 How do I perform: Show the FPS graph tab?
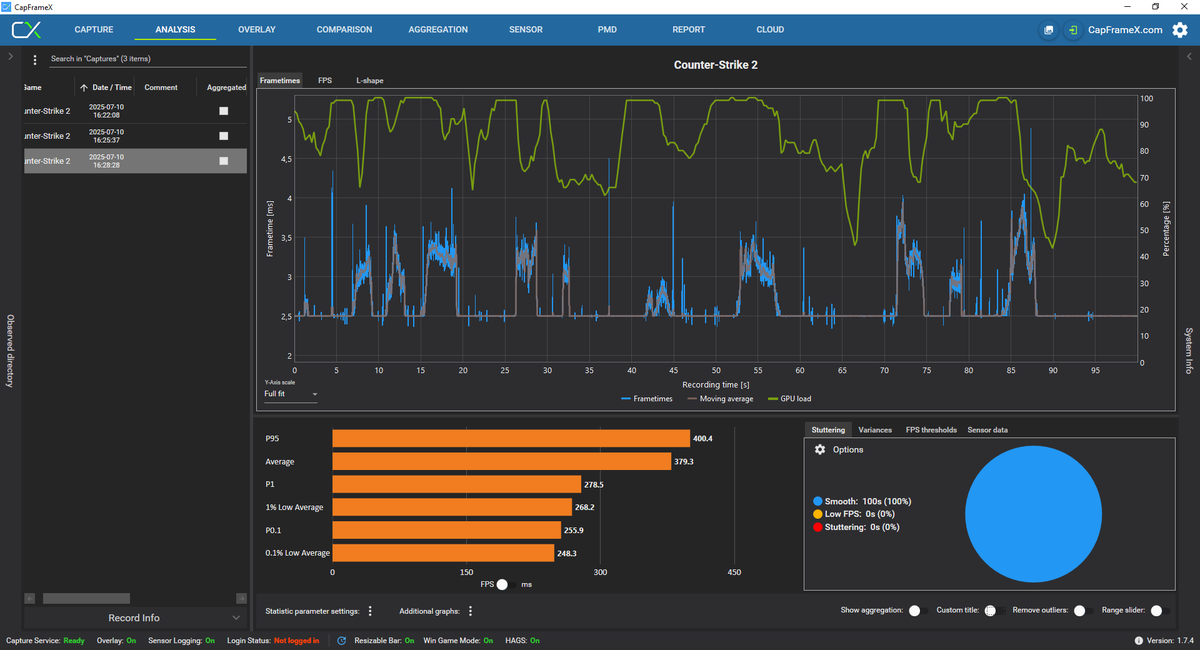pyautogui.click(x=325, y=80)
